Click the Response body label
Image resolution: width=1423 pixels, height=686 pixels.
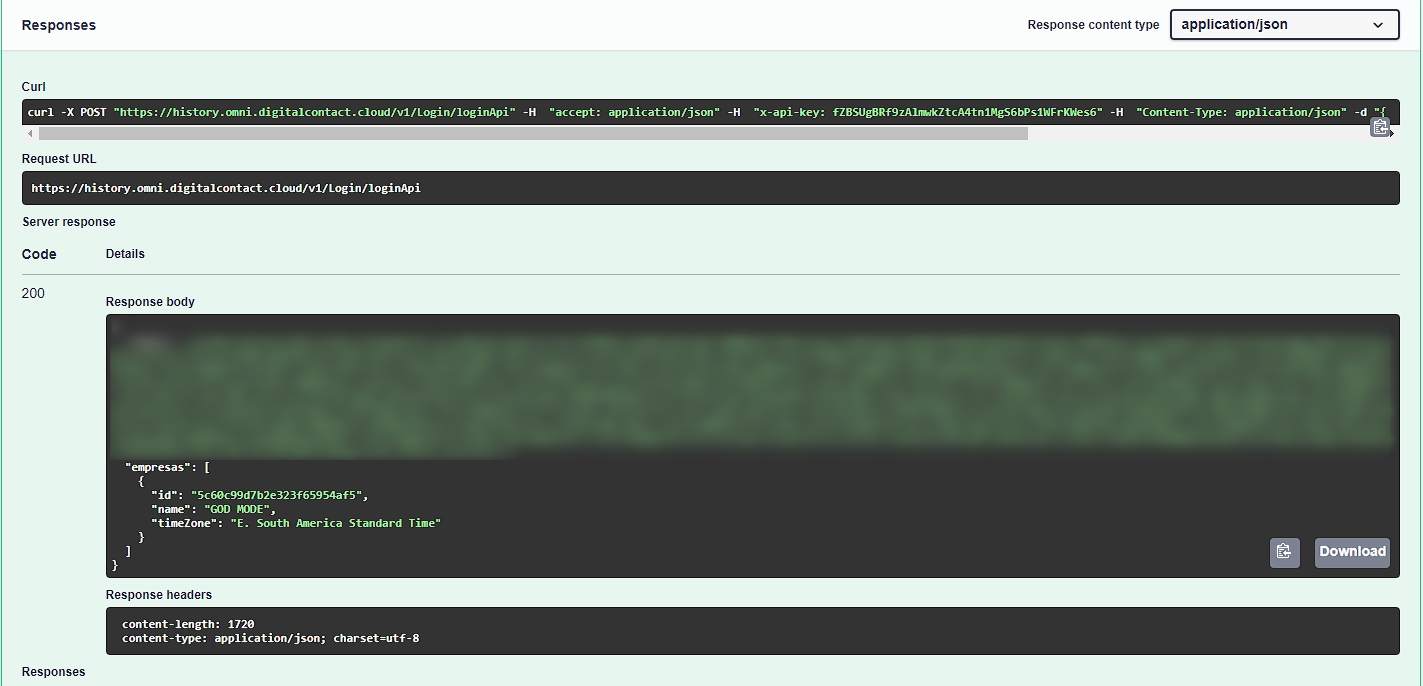coord(150,302)
